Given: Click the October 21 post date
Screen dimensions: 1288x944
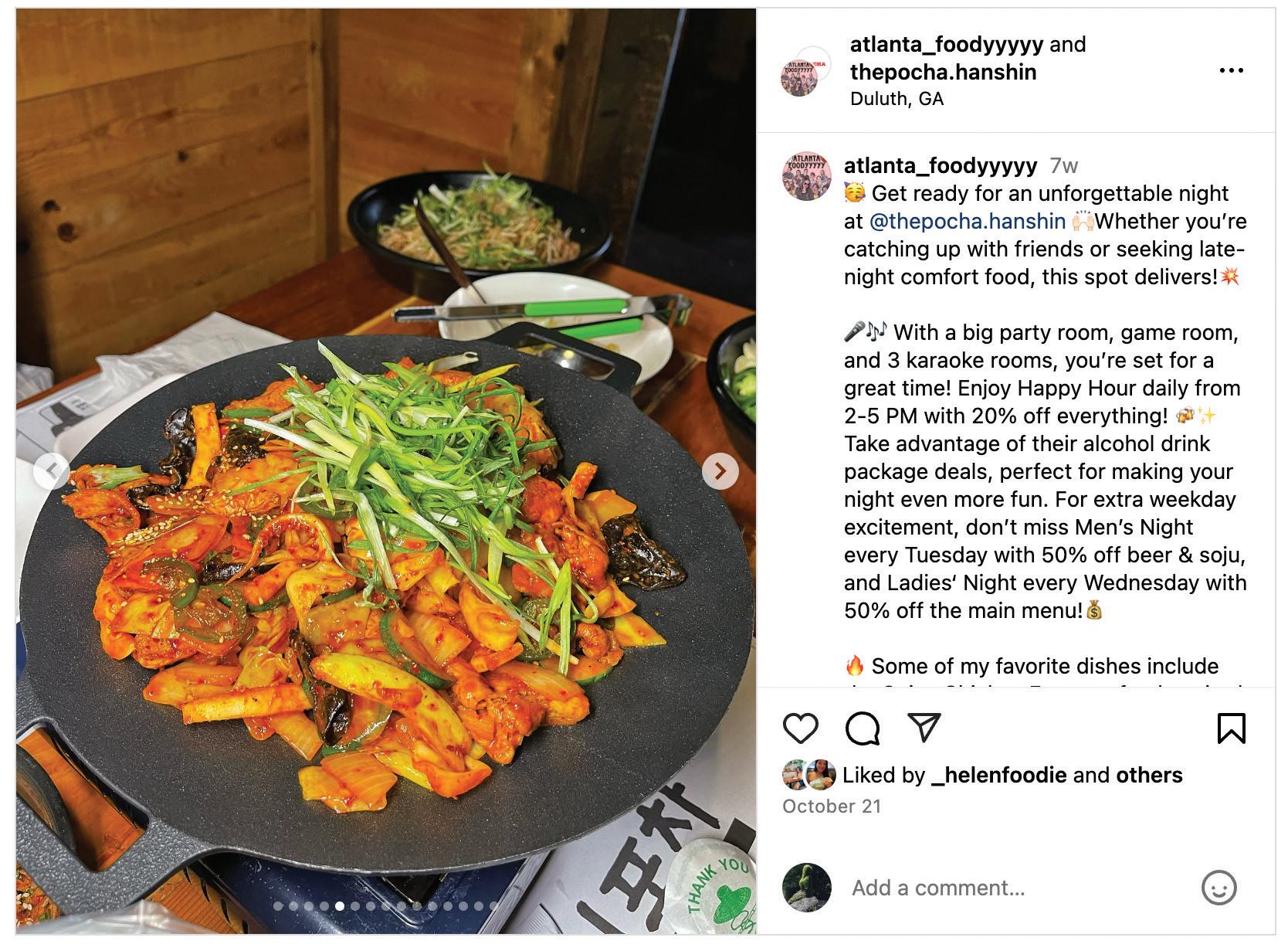Looking at the screenshot, I should pyautogui.click(x=832, y=806).
